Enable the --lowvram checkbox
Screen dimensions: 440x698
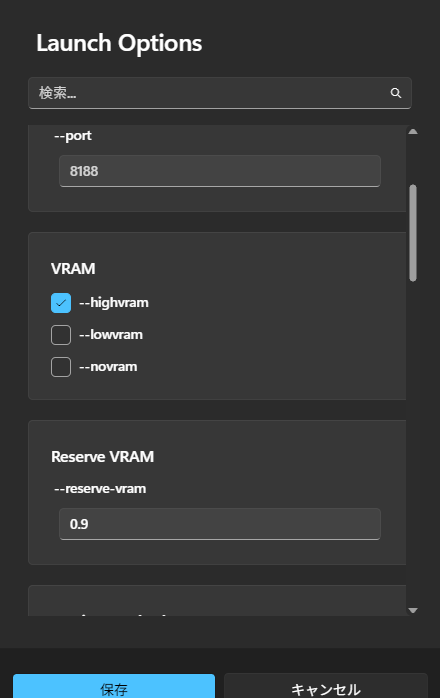(x=61, y=335)
